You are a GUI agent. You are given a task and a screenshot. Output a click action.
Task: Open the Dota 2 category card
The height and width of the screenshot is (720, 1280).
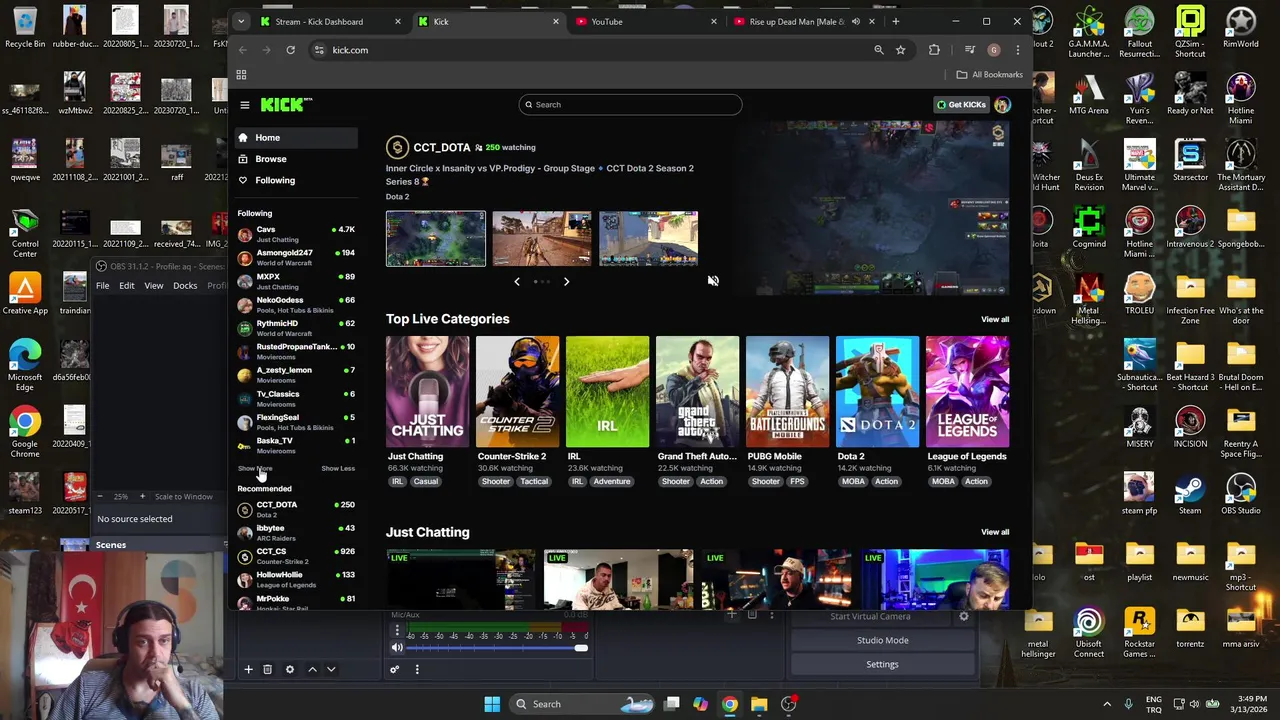pyautogui.click(x=877, y=392)
